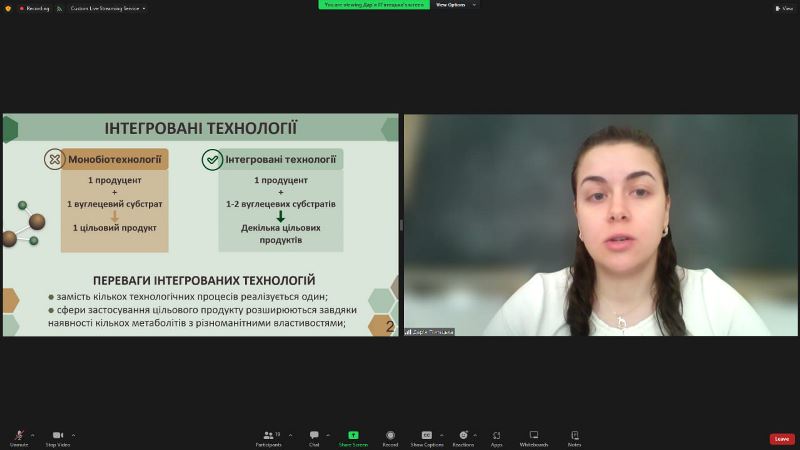Open Notes

pos(574,438)
